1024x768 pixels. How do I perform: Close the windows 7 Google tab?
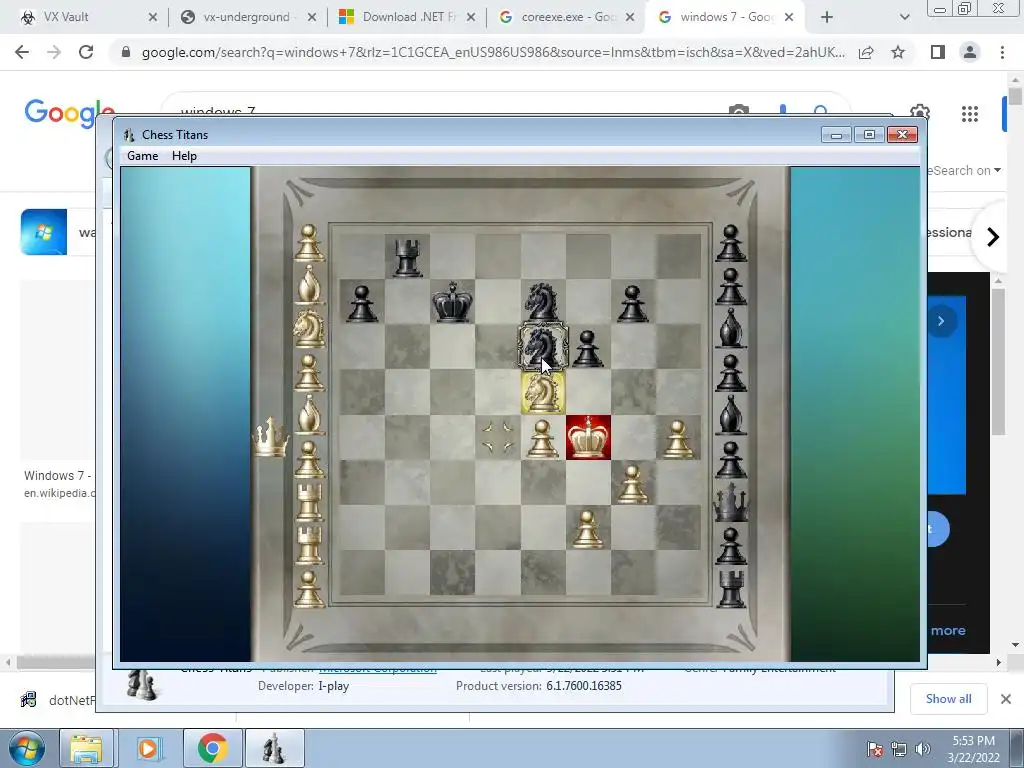click(789, 17)
